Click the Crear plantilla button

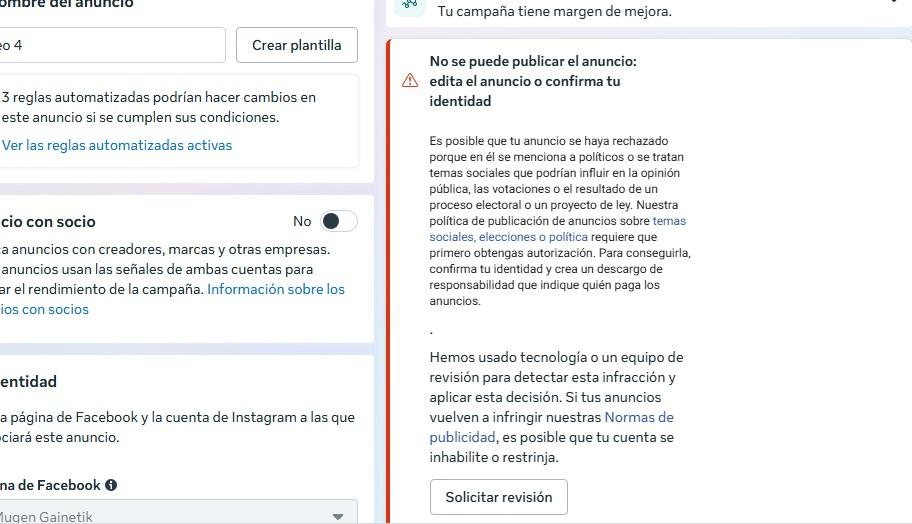(x=296, y=45)
